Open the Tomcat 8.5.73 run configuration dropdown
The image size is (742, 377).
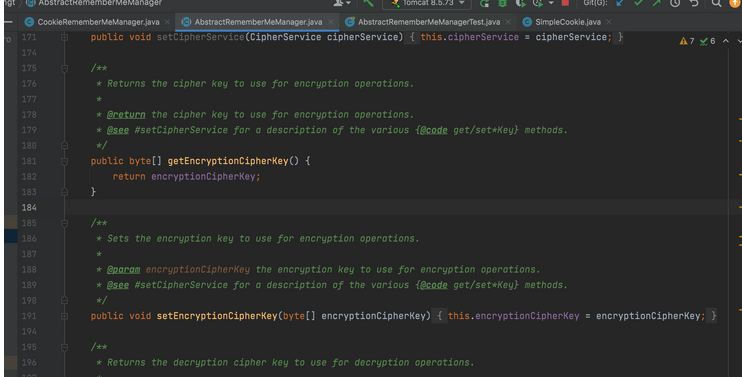coord(427,3)
